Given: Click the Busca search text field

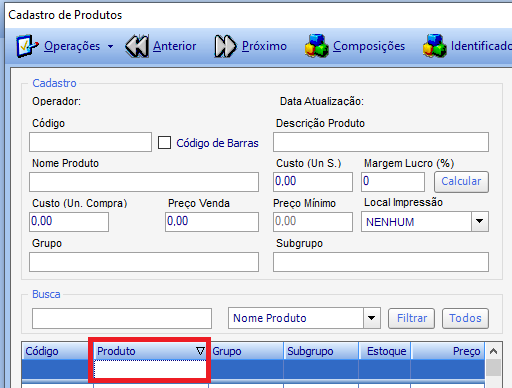Looking at the screenshot, I should (x=122, y=318).
